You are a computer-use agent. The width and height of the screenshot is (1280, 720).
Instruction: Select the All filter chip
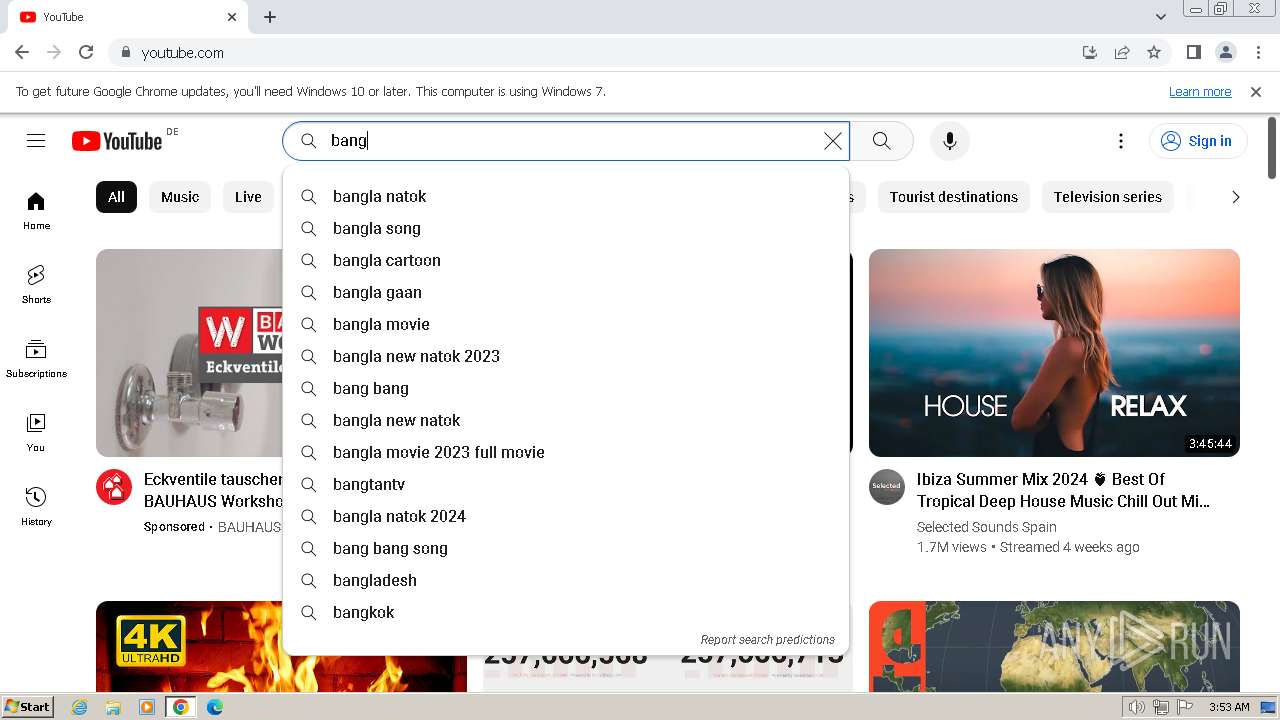[x=116, y=197]
